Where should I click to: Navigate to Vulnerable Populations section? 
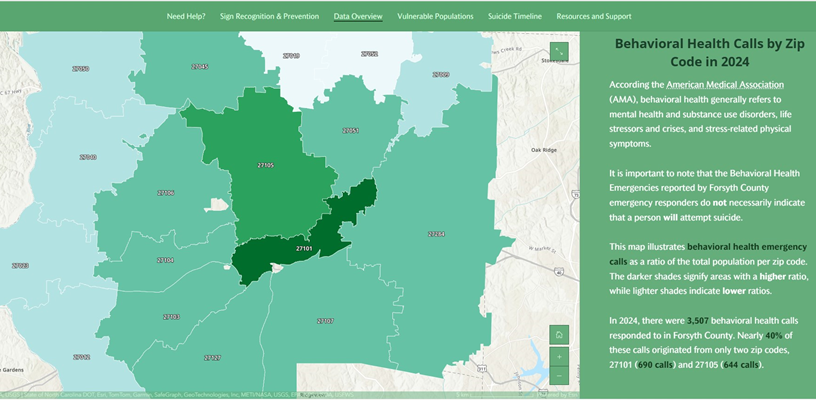pos(435,17)
